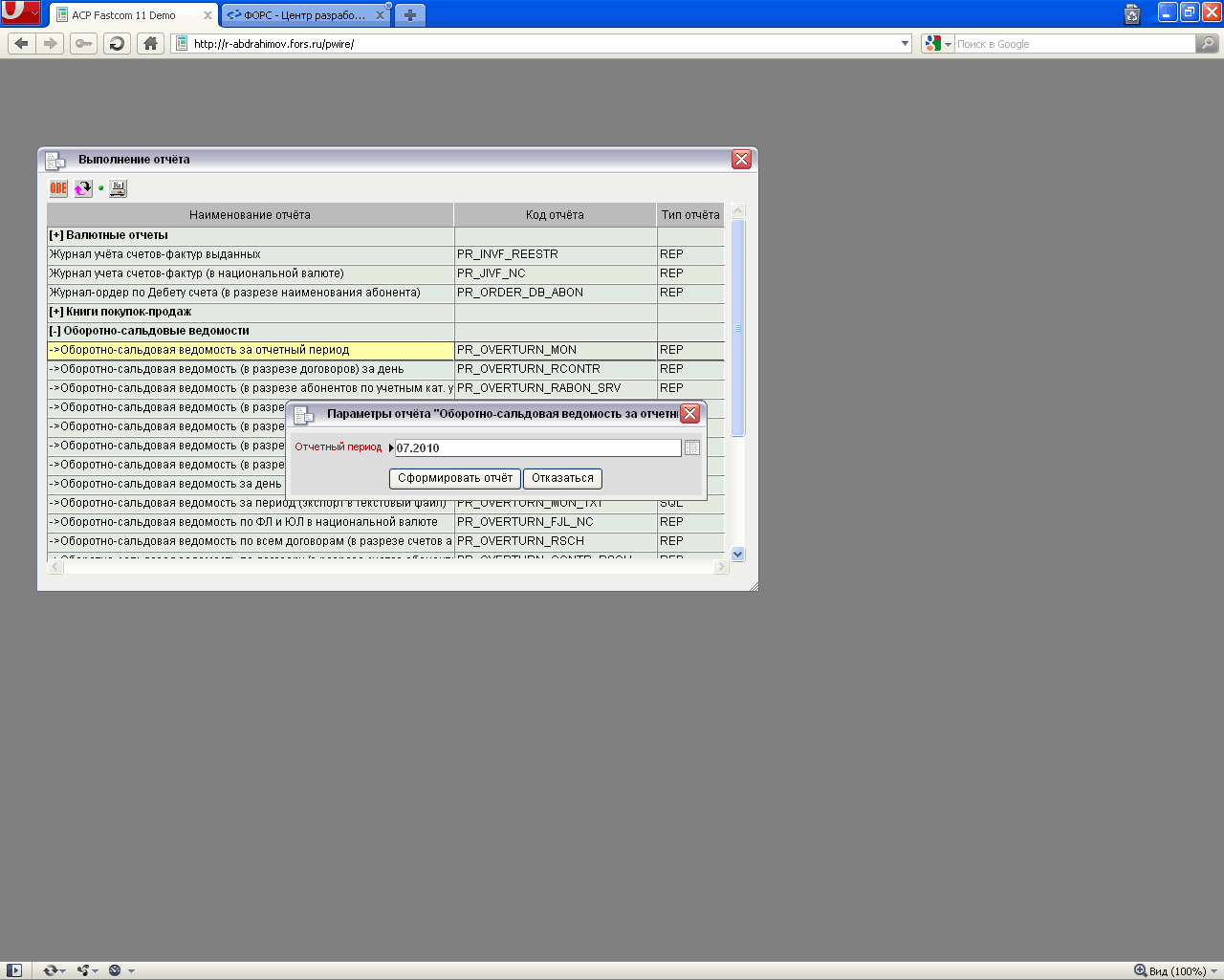Click the refresh arrows icon in report toolbar
Screen dimensions: 1224x980
[83, 188]
